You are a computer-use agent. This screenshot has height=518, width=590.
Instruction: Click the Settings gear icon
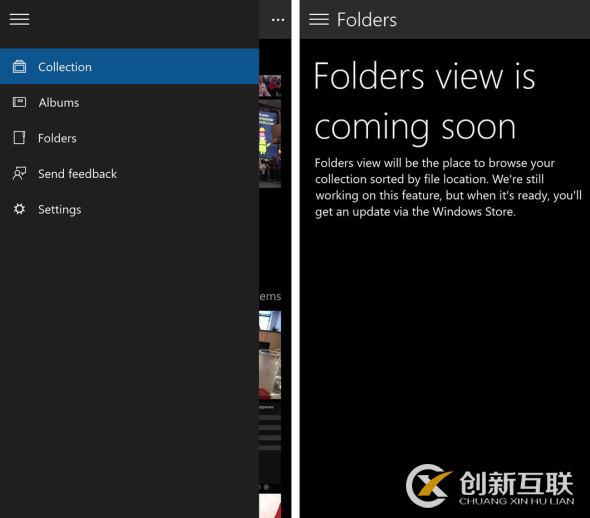pos(19,209)
